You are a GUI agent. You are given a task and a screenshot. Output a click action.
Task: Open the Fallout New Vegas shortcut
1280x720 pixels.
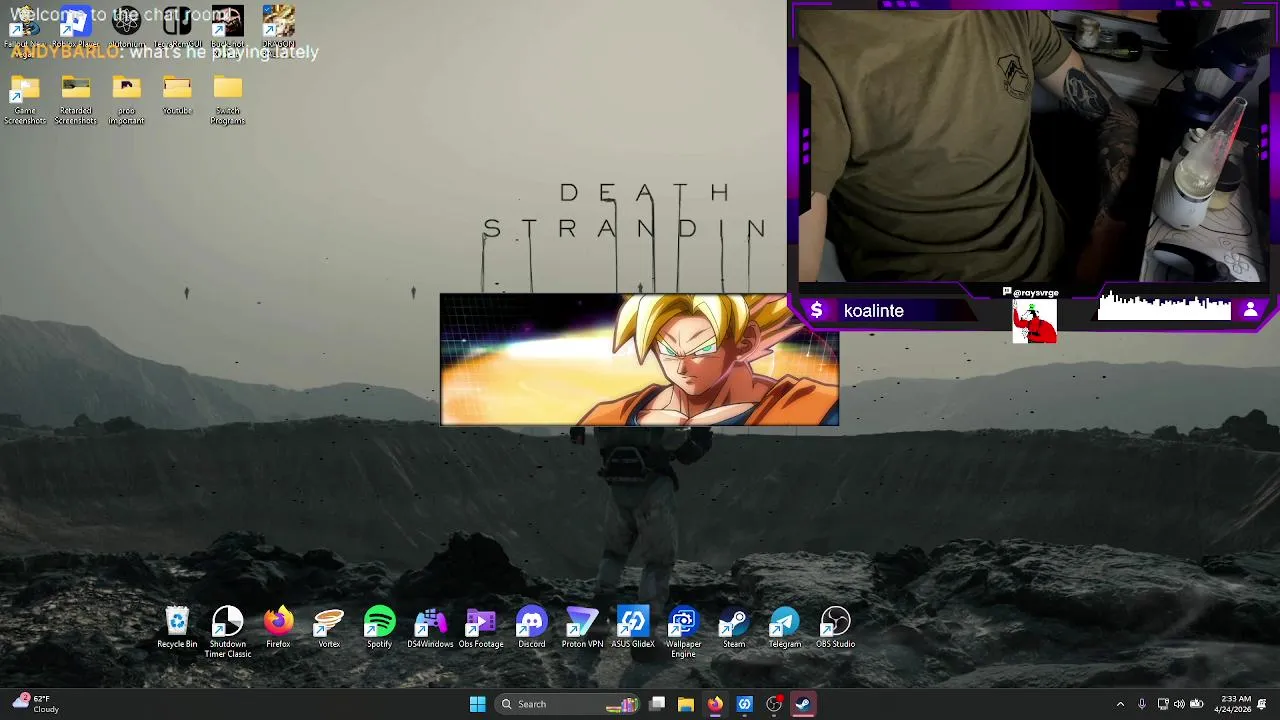point(25,30)
